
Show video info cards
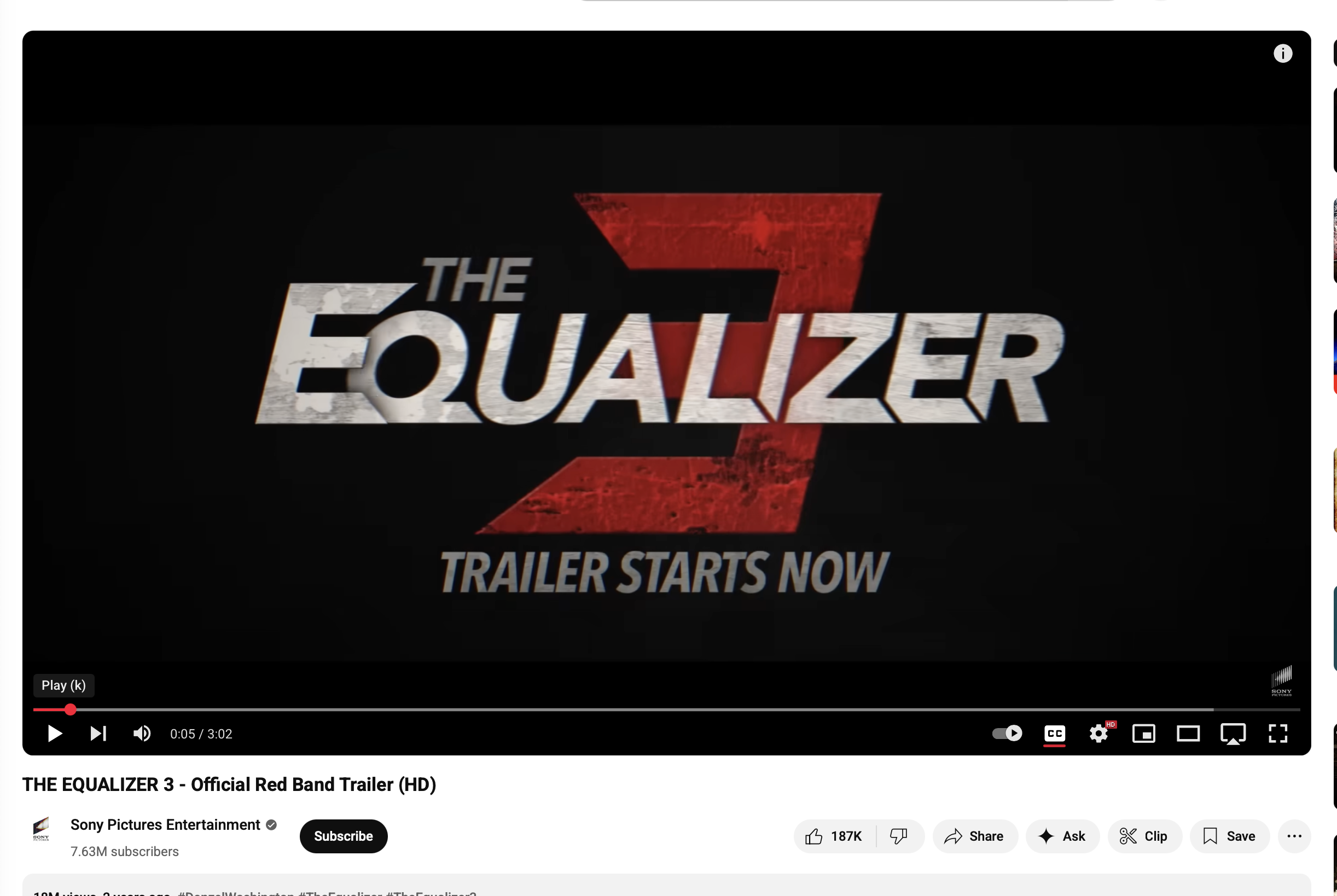click(x=1283, y=53)
